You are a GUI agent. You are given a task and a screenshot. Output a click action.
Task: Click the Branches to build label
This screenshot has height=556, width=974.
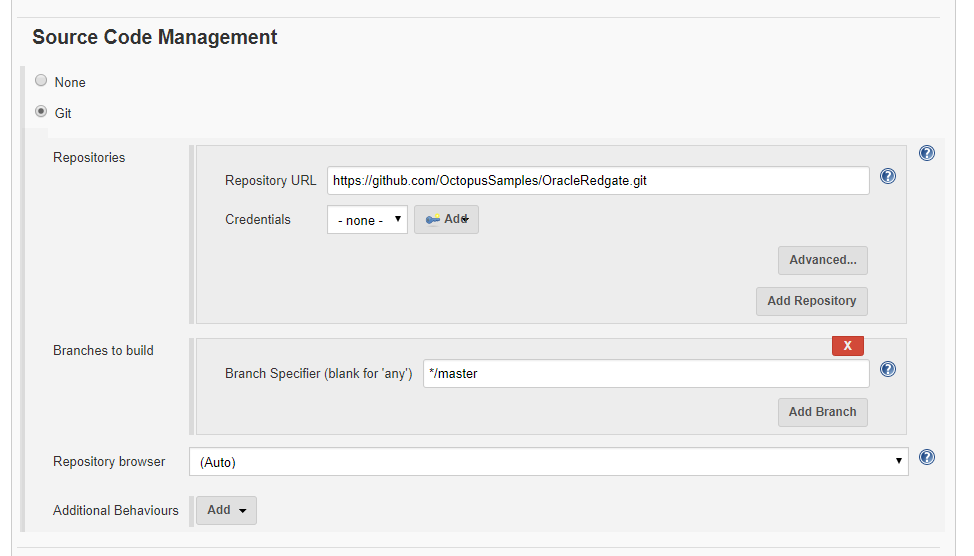(x=103, y=350)
